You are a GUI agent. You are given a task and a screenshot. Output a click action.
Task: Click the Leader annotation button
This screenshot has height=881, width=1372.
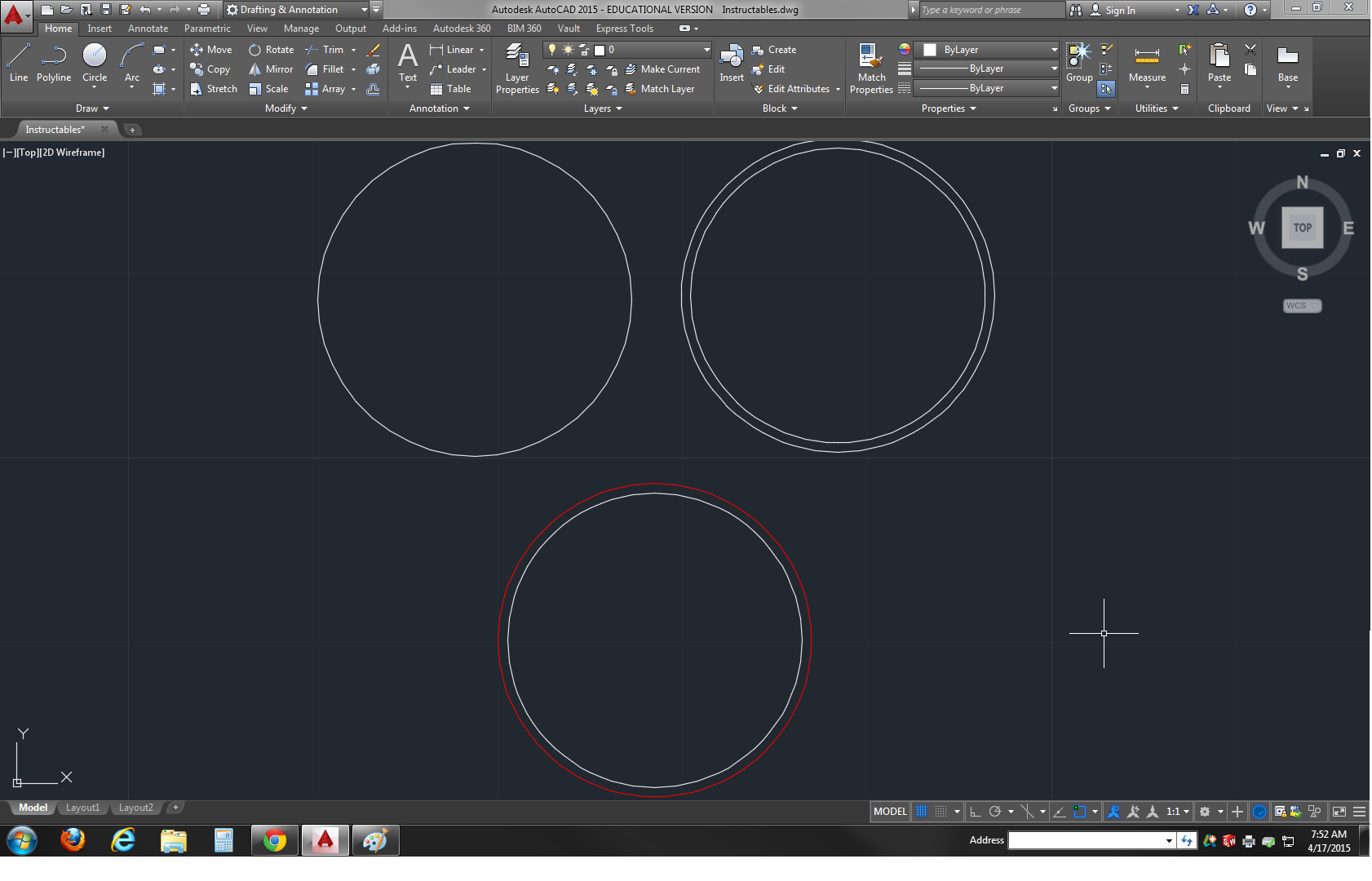pos(453,69)
